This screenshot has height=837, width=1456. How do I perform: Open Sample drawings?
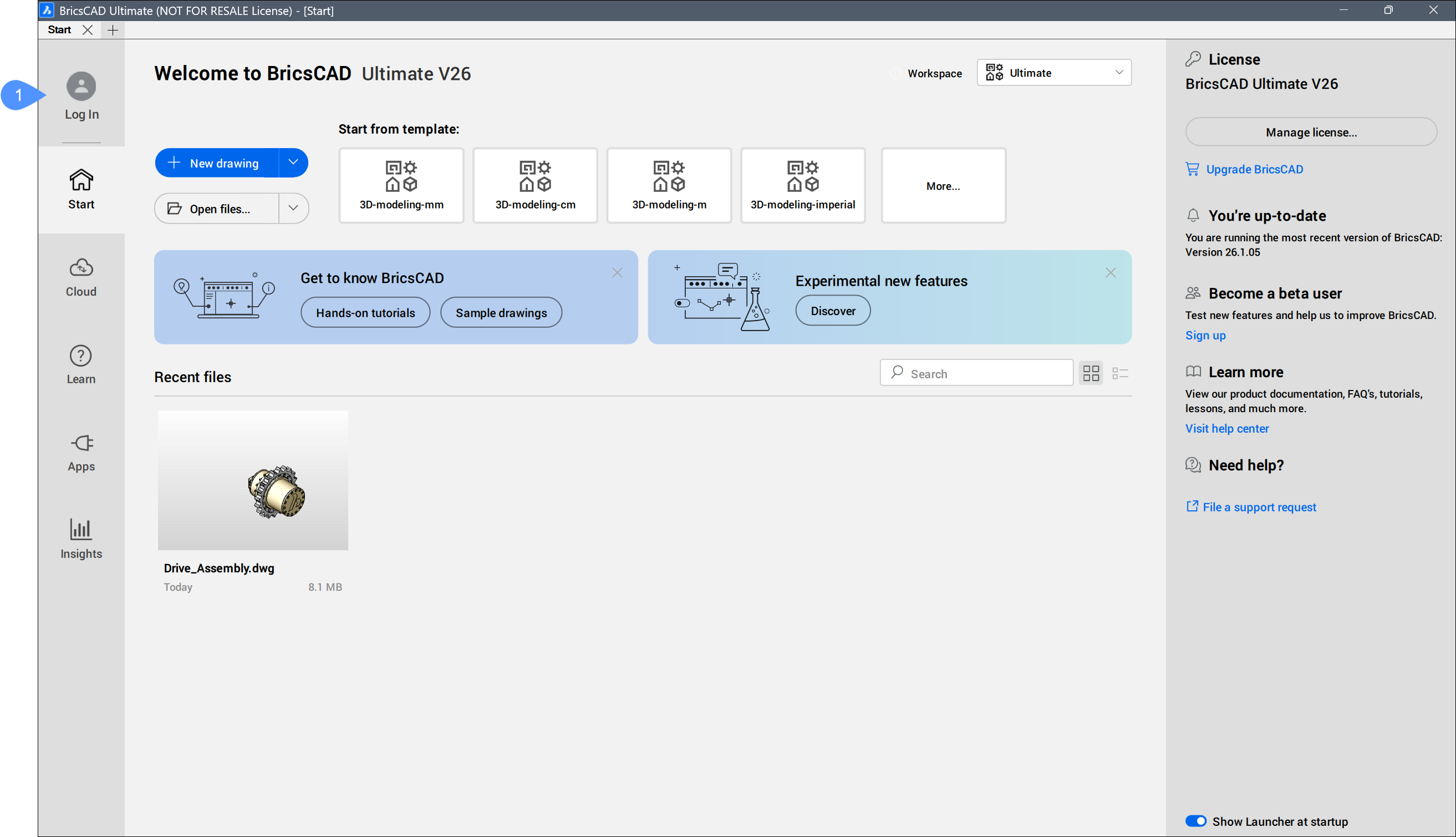[x=501, y=312]
